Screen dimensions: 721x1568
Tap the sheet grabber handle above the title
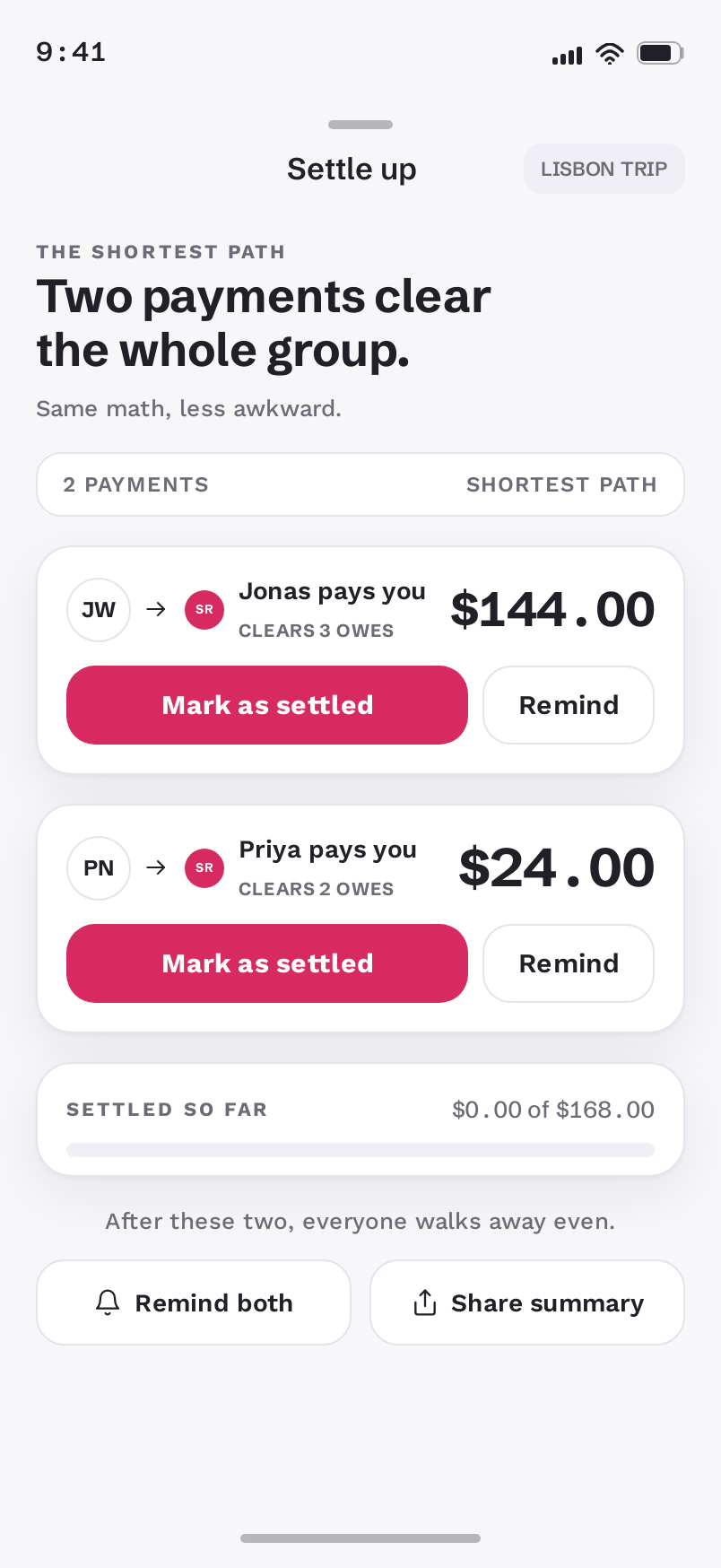tap(360, 125)
